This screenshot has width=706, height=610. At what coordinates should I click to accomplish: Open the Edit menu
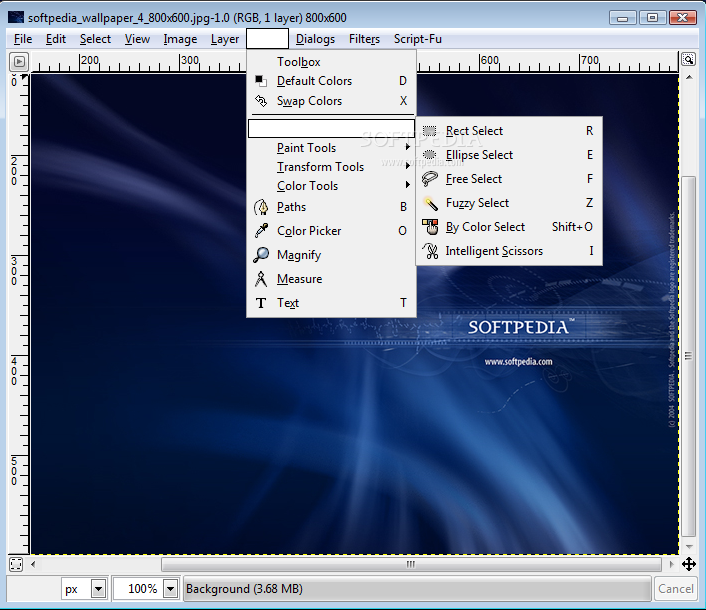click(56, 39)
